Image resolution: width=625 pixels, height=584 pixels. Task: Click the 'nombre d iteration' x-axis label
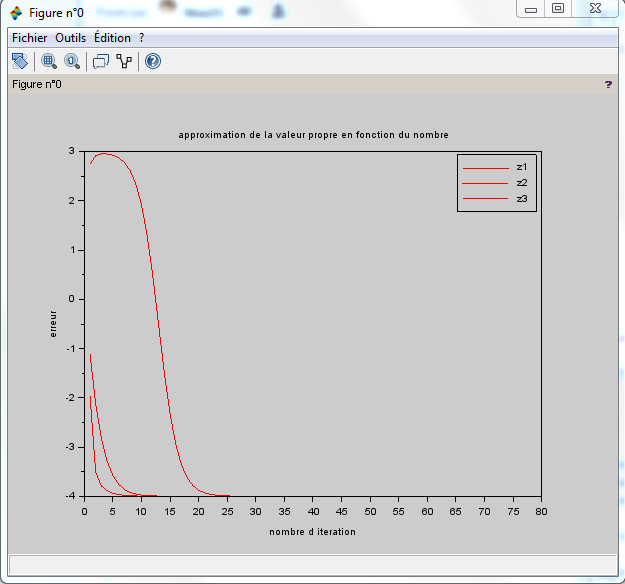point(312,532)
